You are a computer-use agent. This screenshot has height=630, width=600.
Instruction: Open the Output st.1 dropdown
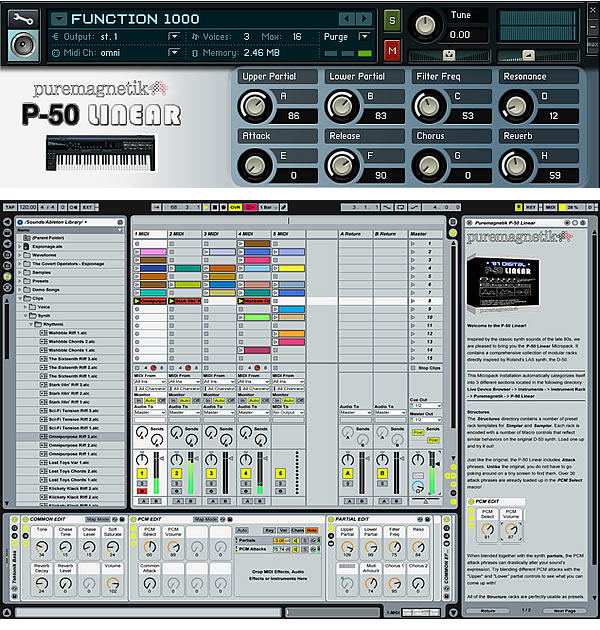174,37
